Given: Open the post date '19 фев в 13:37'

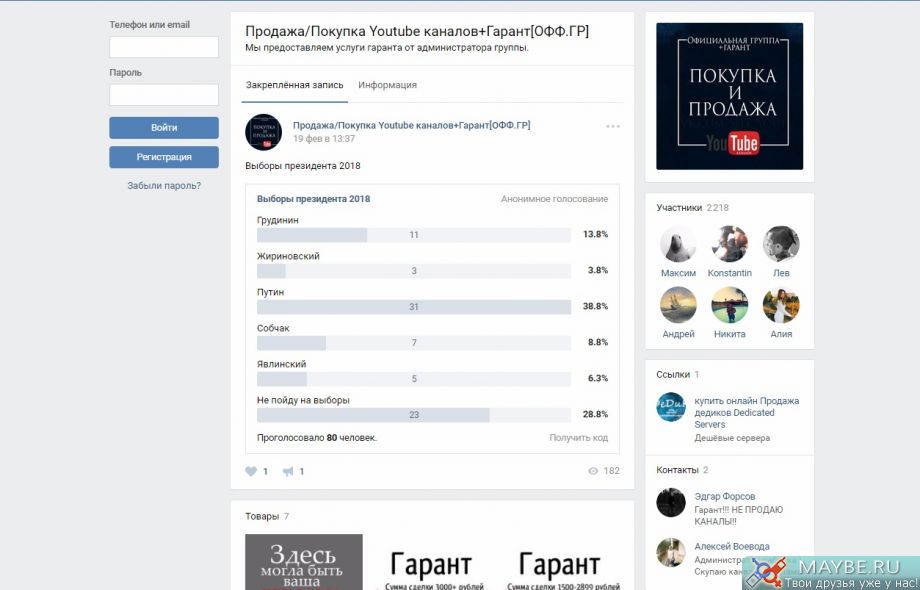Looking at the screenshot, I should pos(324,139).
